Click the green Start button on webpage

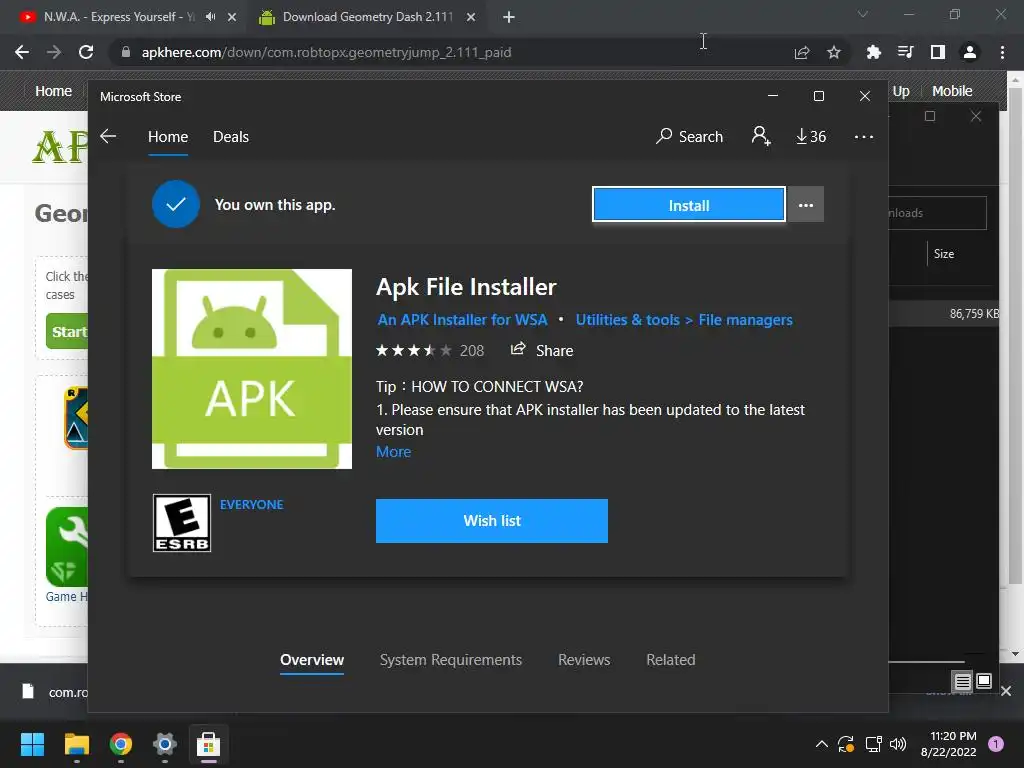point(67,332)
